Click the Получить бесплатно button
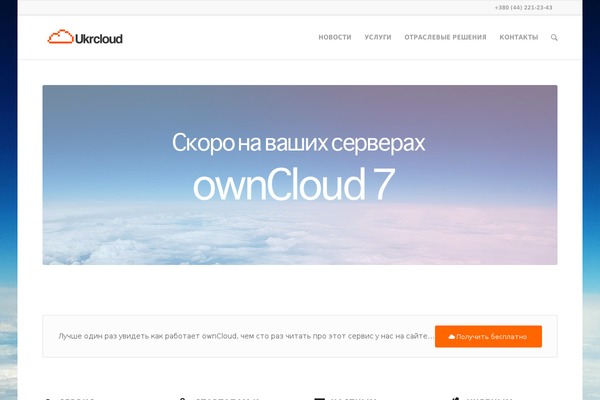This screenshot has height=400, width=600. [x=488, y=336]
